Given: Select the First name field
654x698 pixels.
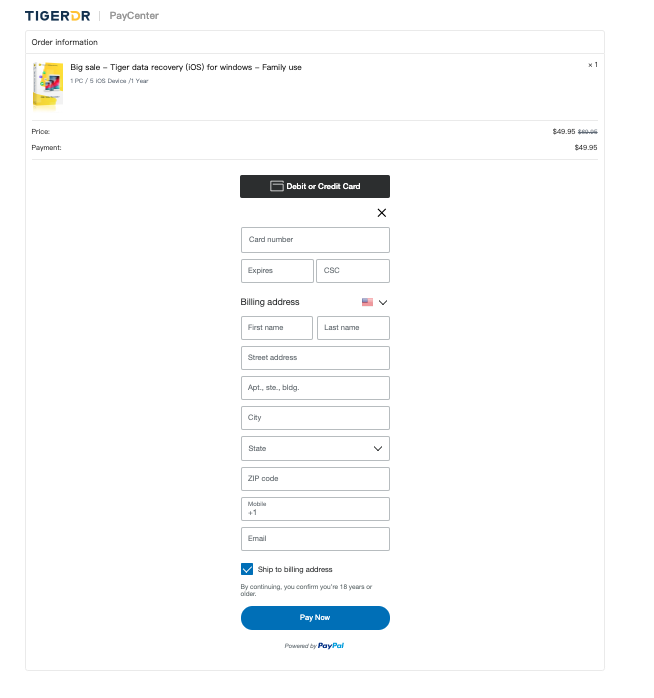Looking at the screenshot, I should click(277, 328).
